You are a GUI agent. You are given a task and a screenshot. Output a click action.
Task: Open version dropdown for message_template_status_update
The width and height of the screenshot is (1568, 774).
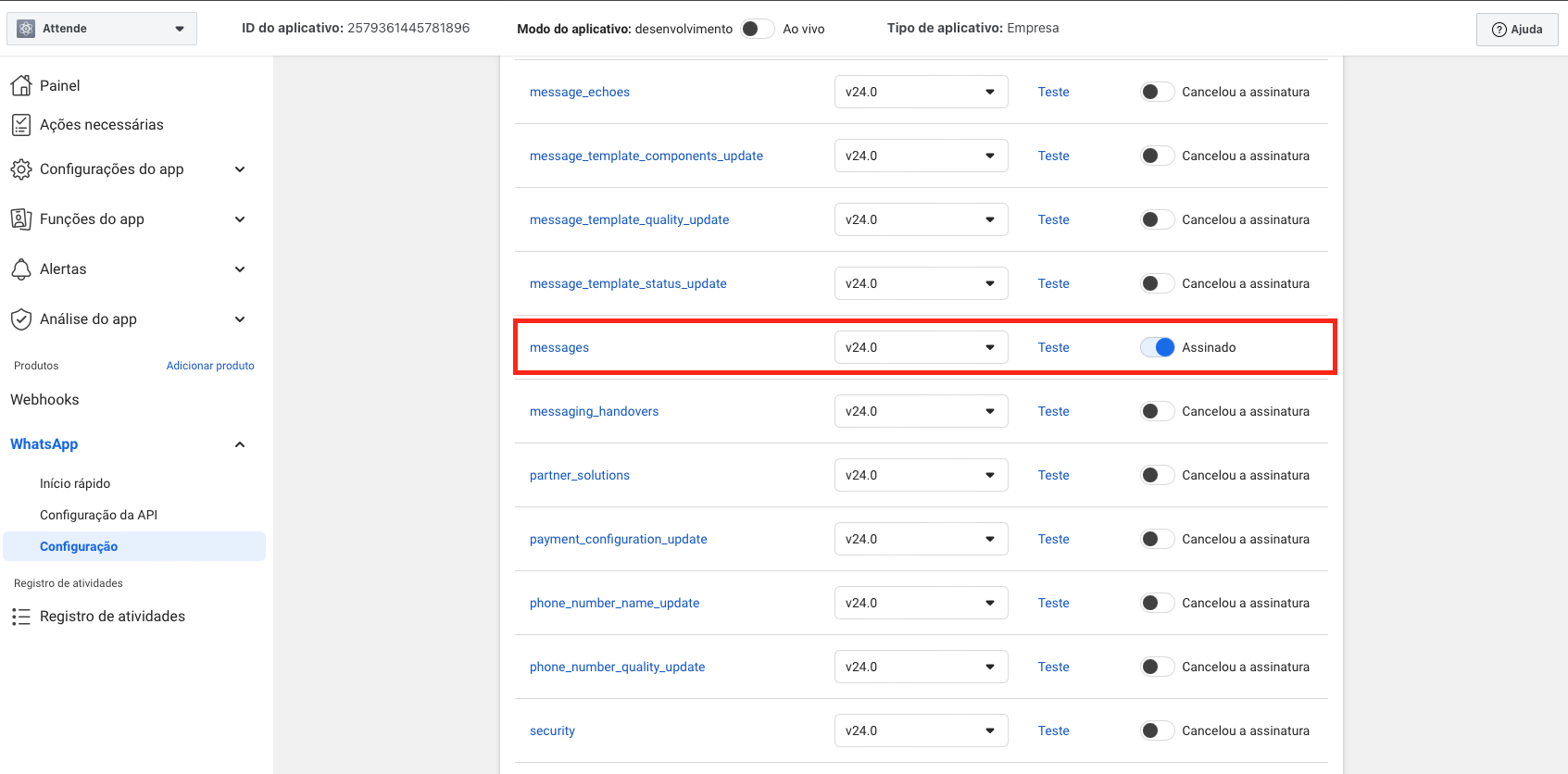[x=921, y=283]
